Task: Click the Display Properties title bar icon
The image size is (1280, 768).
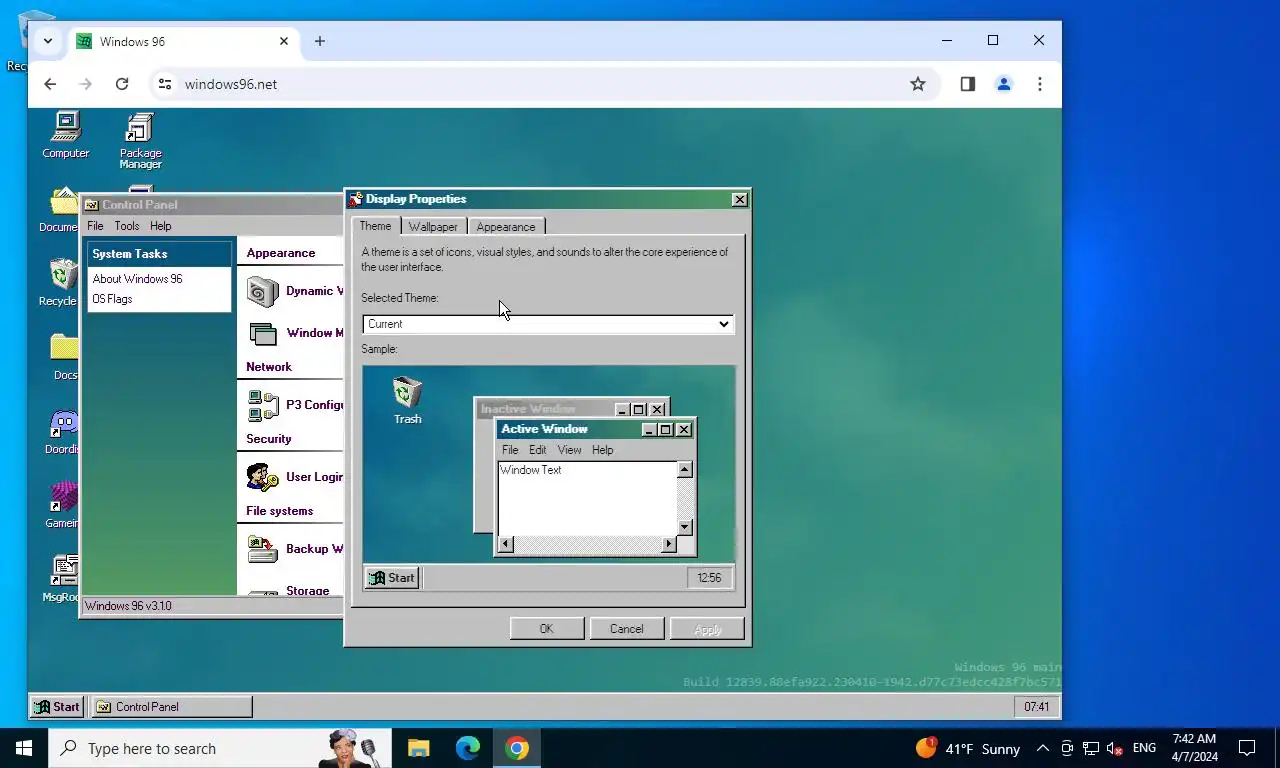Action: pos(355,199)
